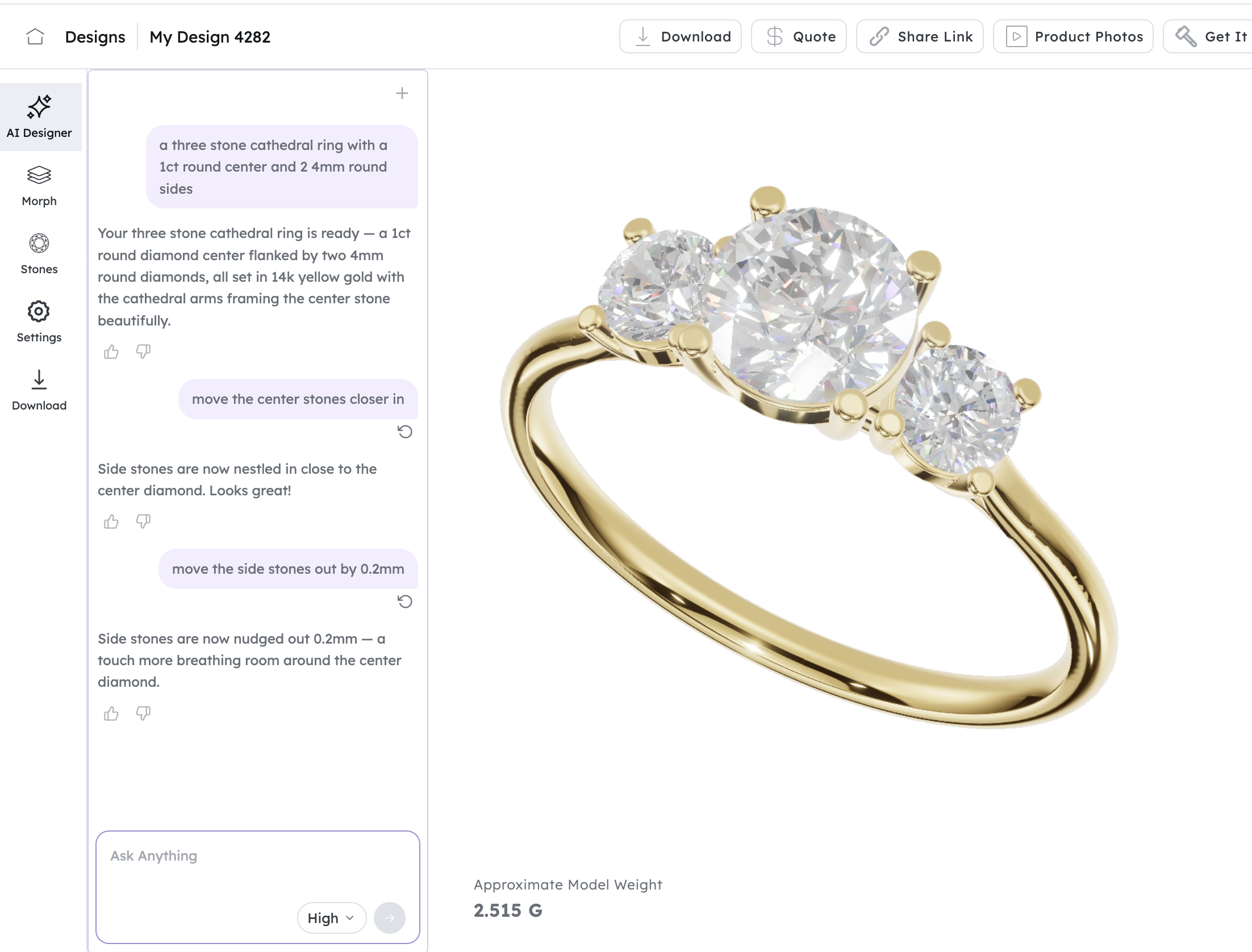Thumbs down the last AI response
This screenshot has width=1252, height=952.
click(x=143, y=713)
